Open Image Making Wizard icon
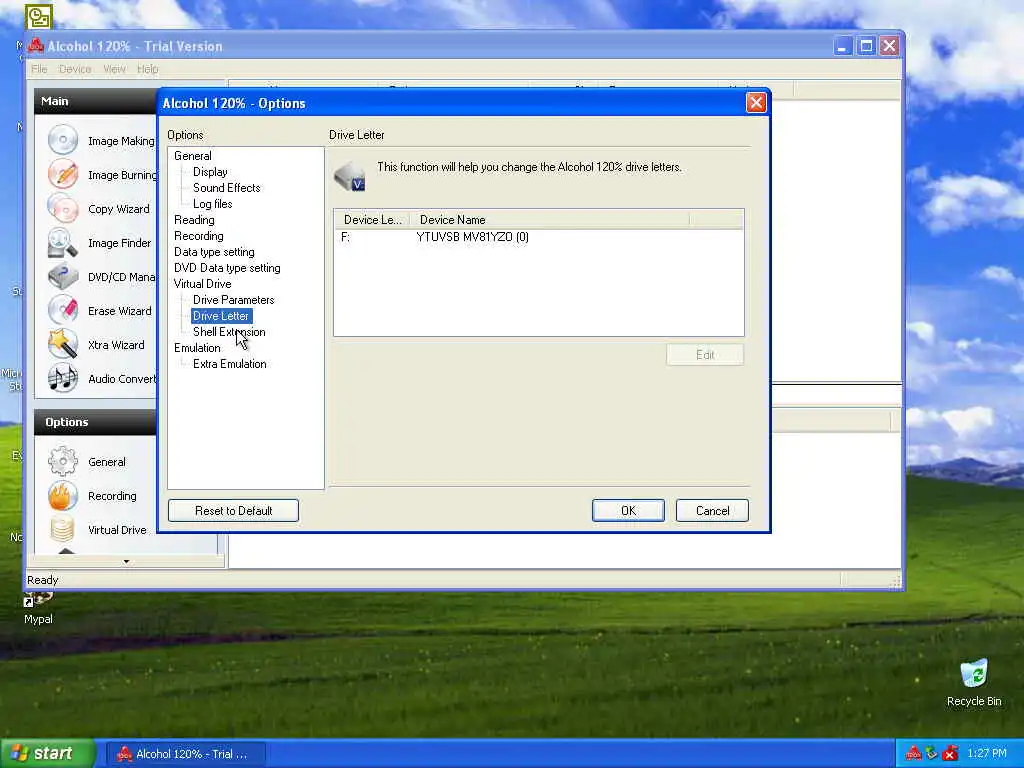Image resolution: width=1024 pixels, height=768 pixels. point(63,140)
